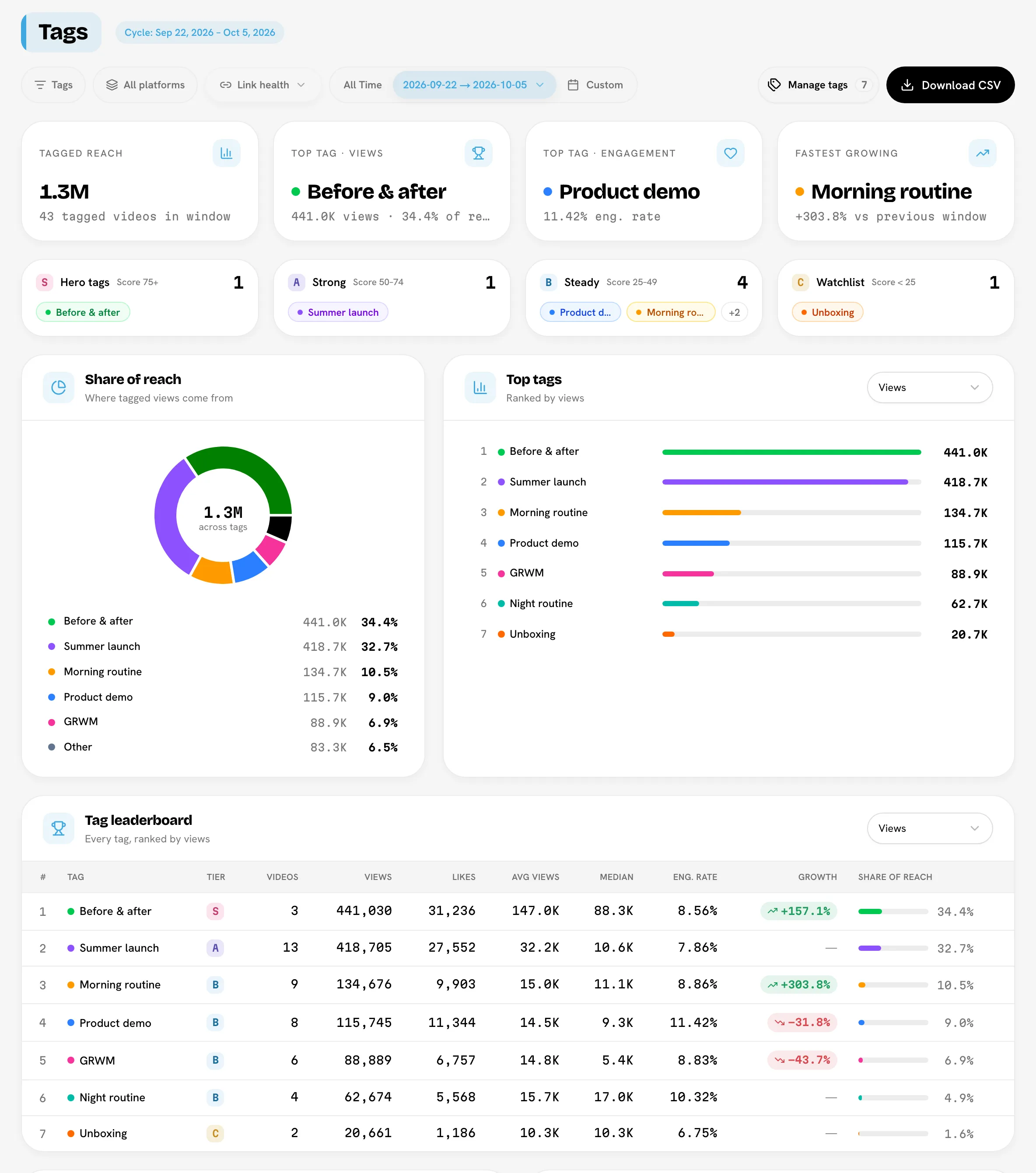Click the C tier badge for Watchlist
Viewport: 1036px width, 1173px height.
(800, 283)
